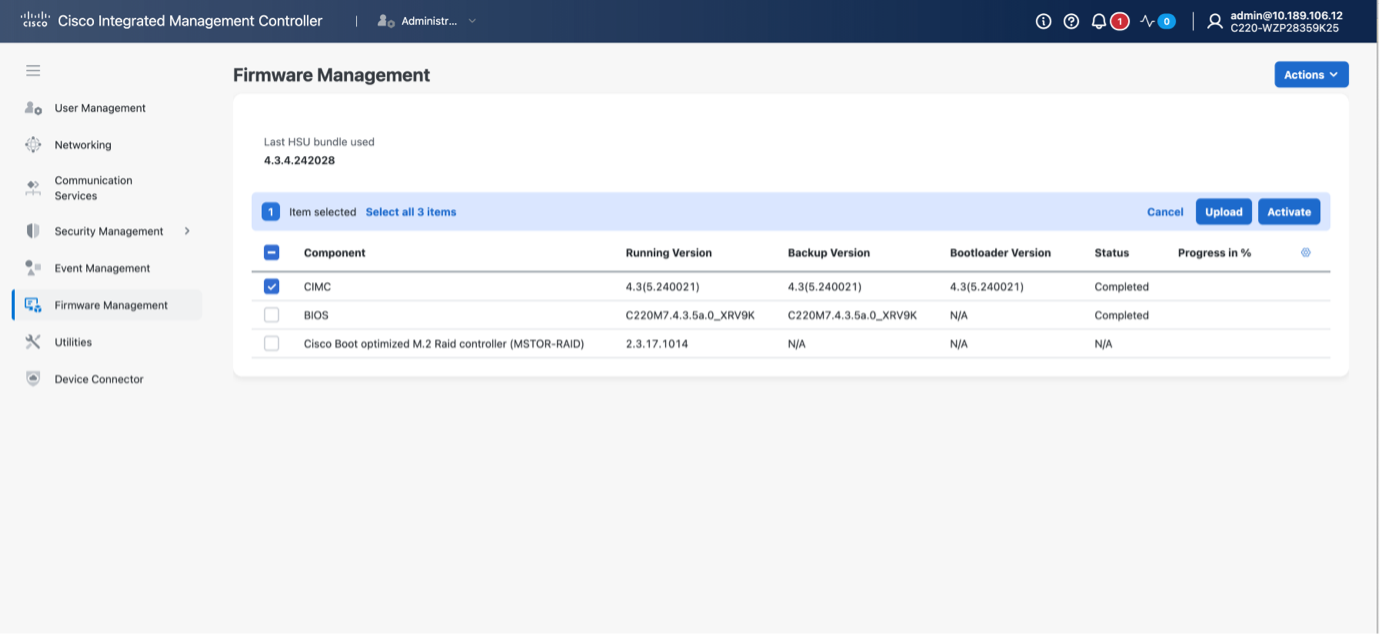Click the Activate button
Image resolution: width=1384 pixels, height=638 pixels.
pos(1288,212)
